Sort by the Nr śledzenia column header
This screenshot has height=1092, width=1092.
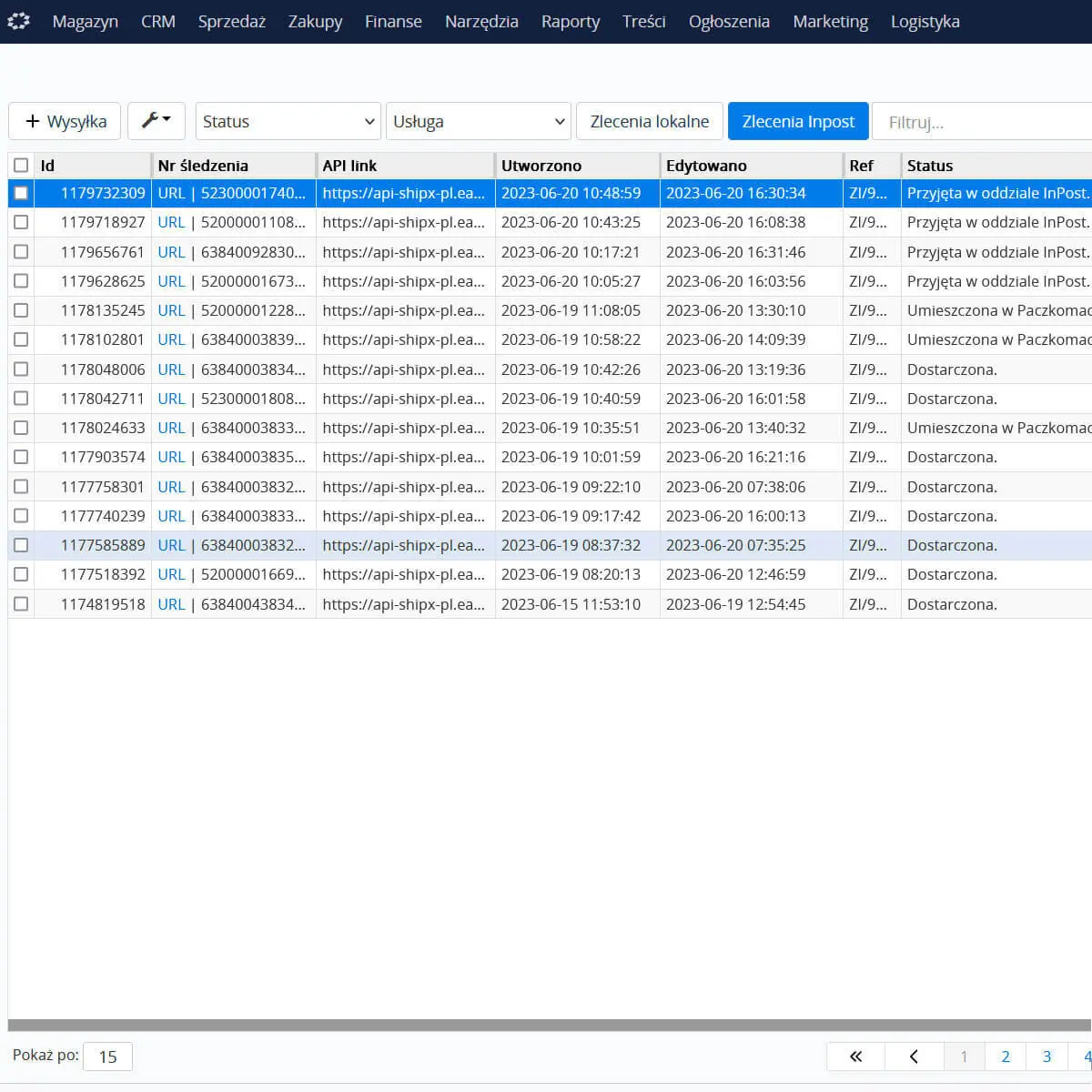[233, 166]
